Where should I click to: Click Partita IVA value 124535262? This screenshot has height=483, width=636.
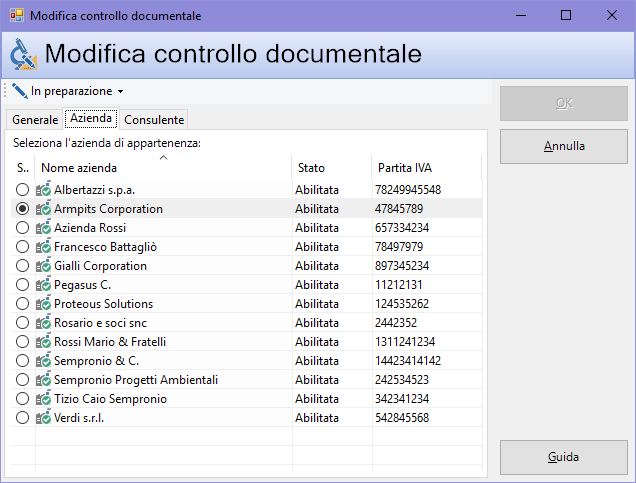click(402, 304)
